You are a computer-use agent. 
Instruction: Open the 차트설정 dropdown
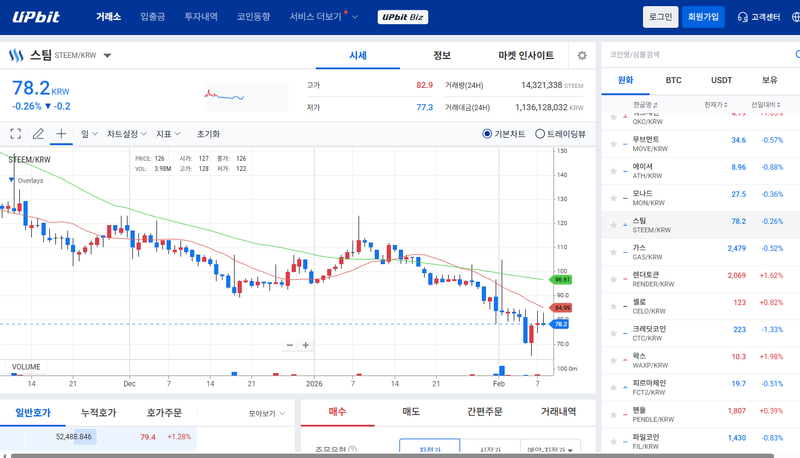coord(126,133)
